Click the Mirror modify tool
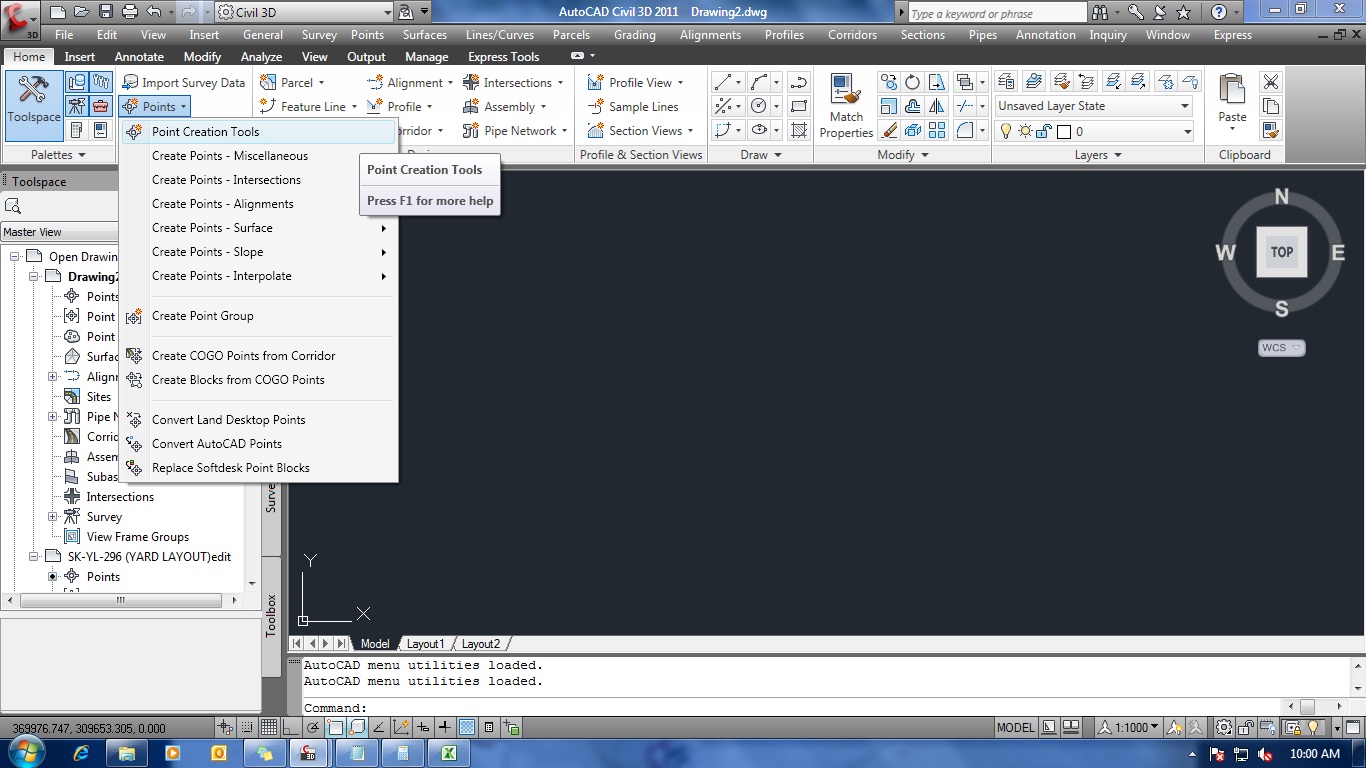The height and width of the screenshot is (768, 1366). point(936,106)
